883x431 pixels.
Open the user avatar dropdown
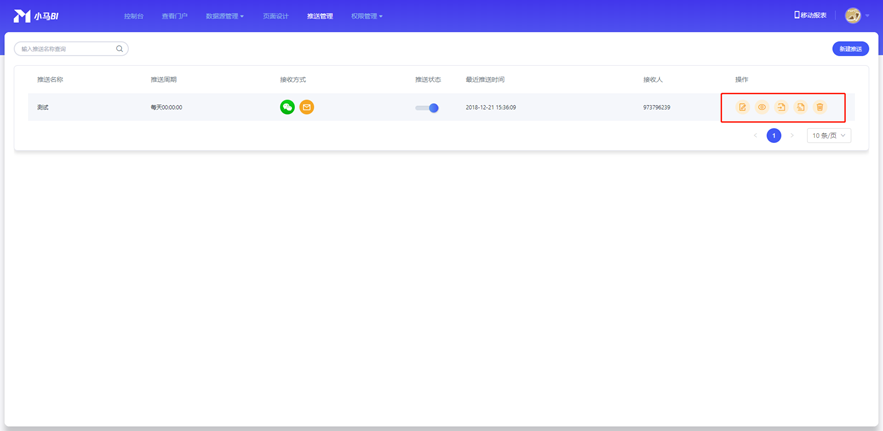pos(855,16)
